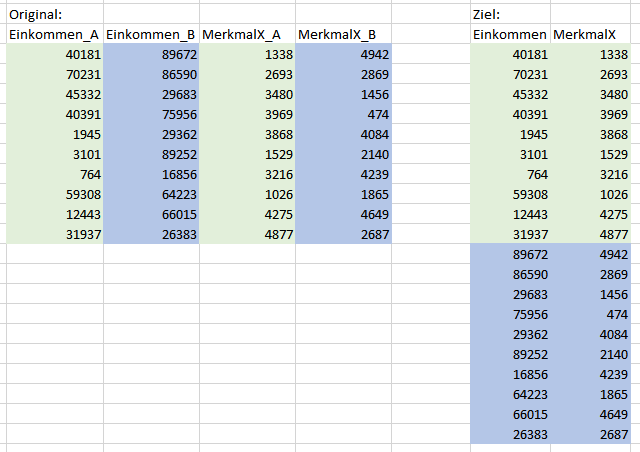This screenshot has height=452, width=640.
Task: Select 764 in the Einkommen_A column
Action: tap(55, 174)
